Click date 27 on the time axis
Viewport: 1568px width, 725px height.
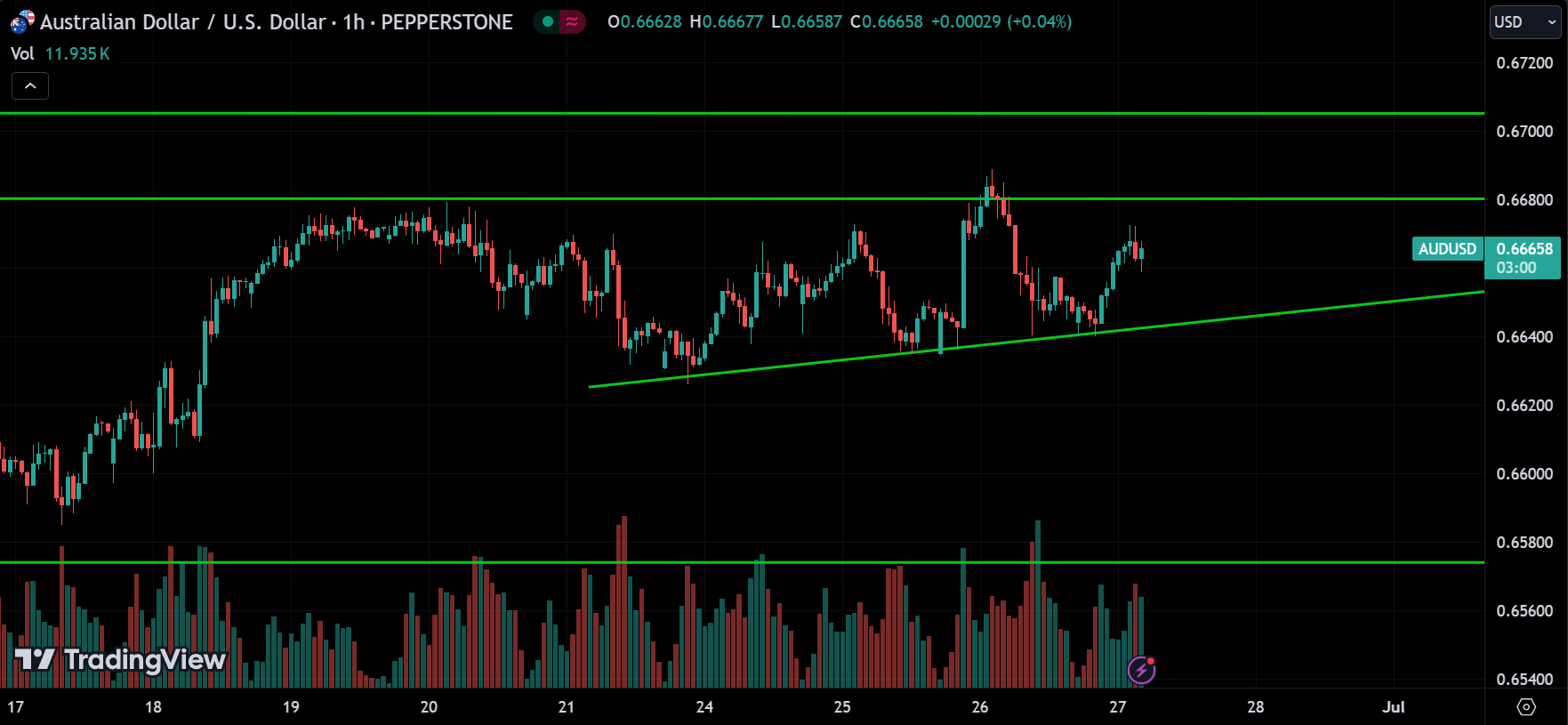[1118, 707]
